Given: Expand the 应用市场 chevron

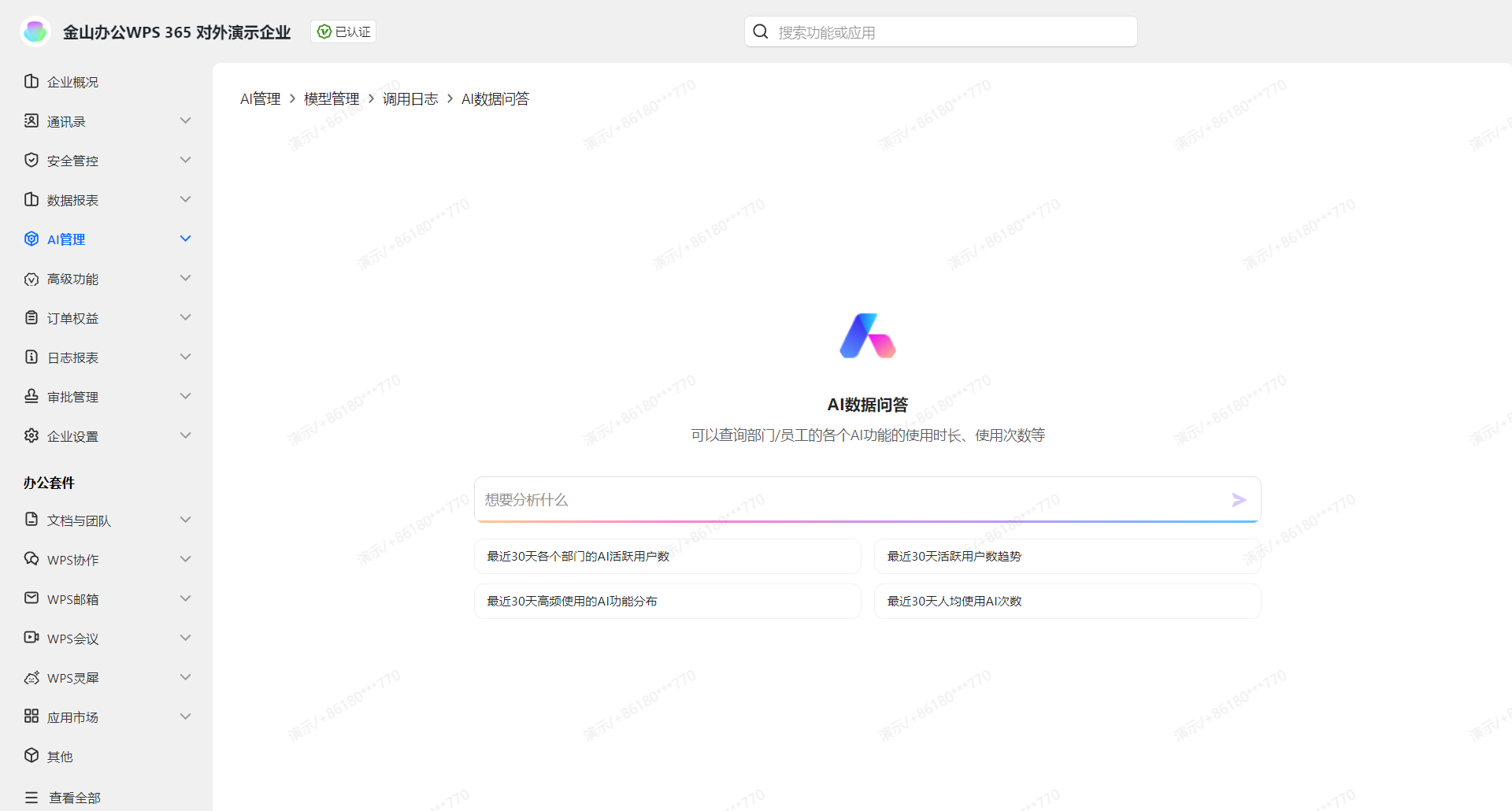Looking at the screenshot, I should (186, 717).
